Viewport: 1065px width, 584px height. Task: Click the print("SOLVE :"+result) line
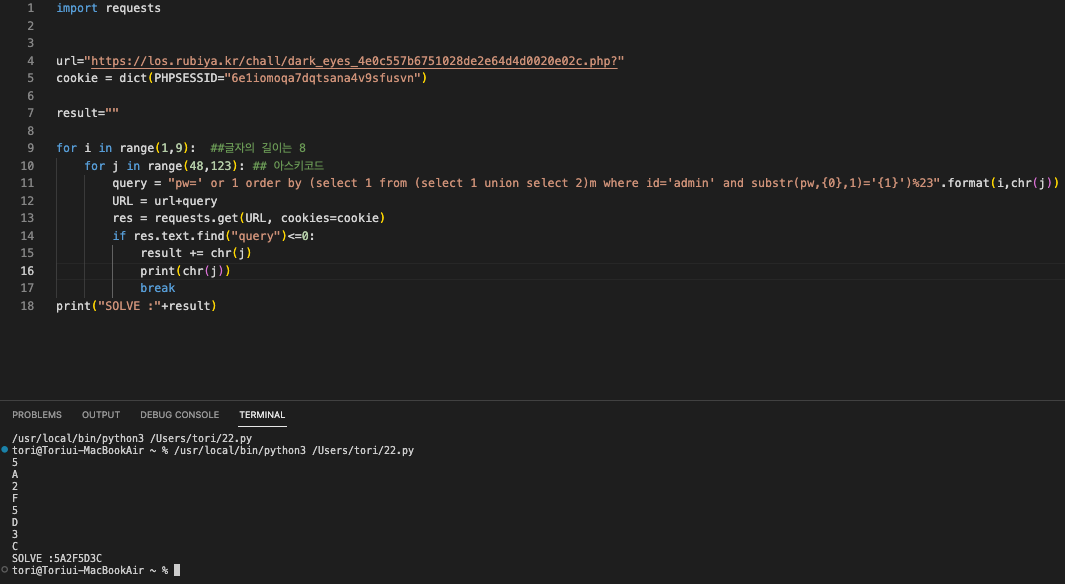(x=137, y=306)
